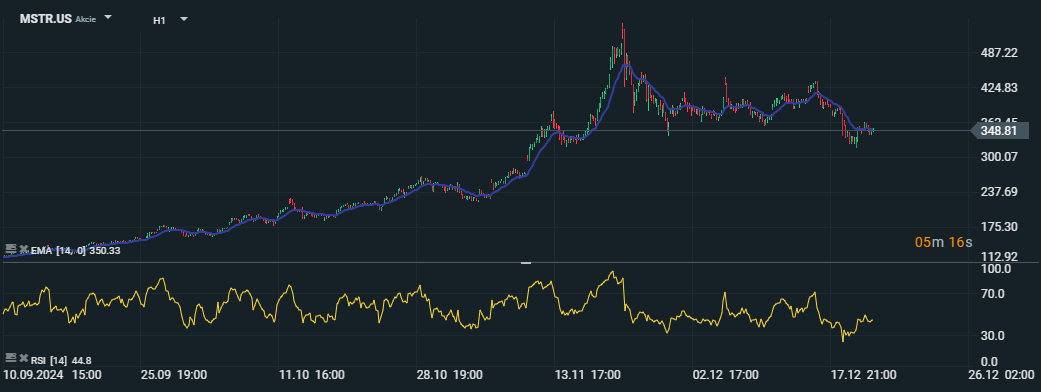Remove the RSI indicator with X icon
This screenshot has width=1041, height=392.
point(23,359)
